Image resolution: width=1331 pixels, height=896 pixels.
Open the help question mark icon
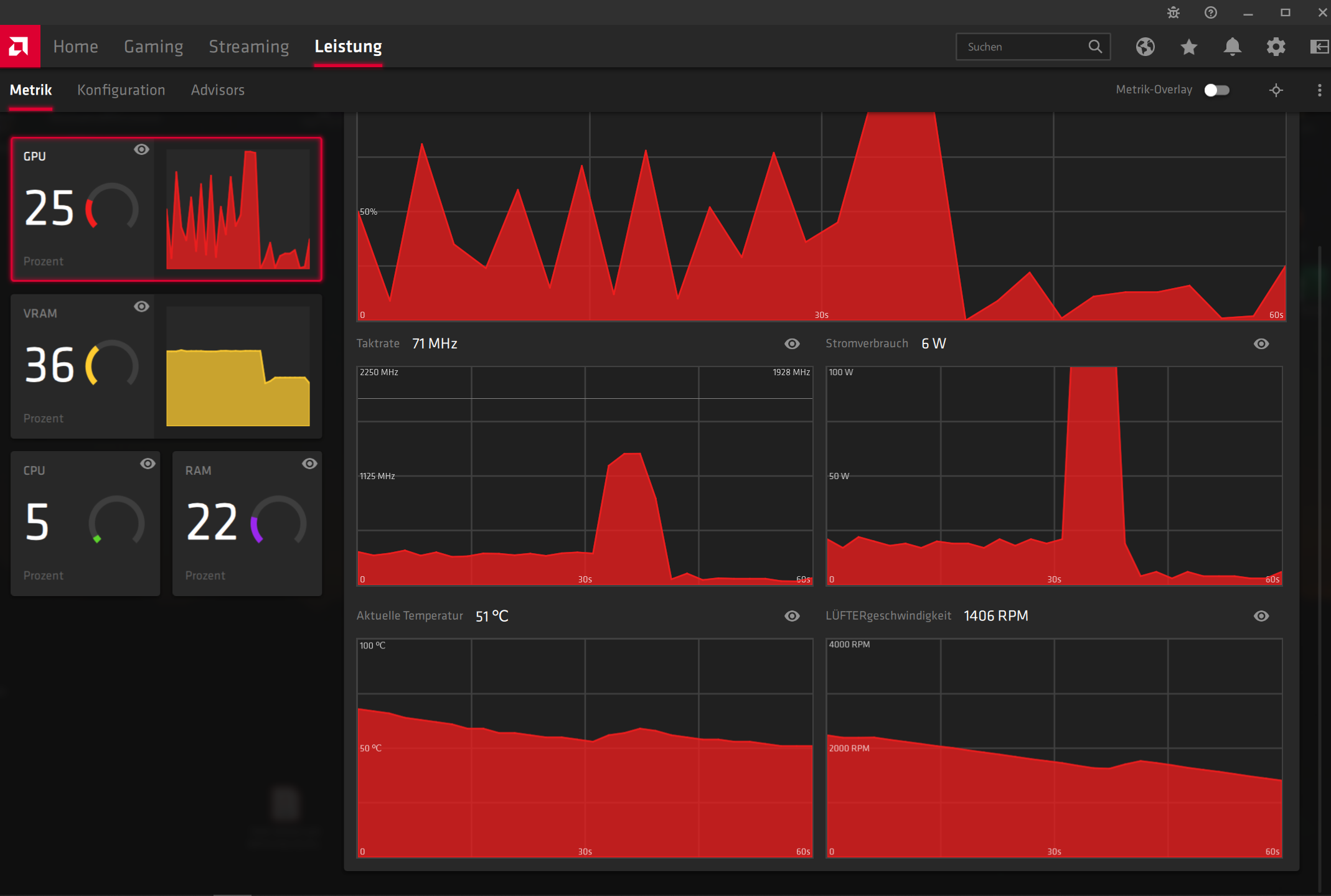point(1211,12)
